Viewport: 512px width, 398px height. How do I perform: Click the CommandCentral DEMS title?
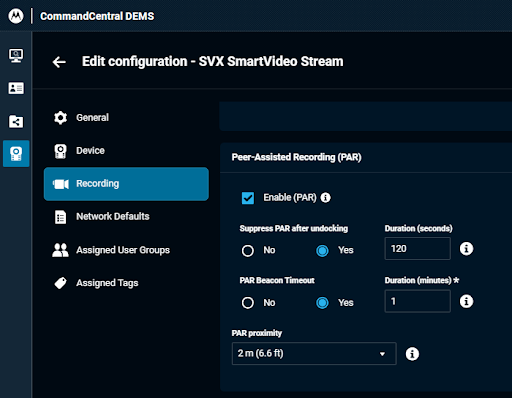point(97,16)
